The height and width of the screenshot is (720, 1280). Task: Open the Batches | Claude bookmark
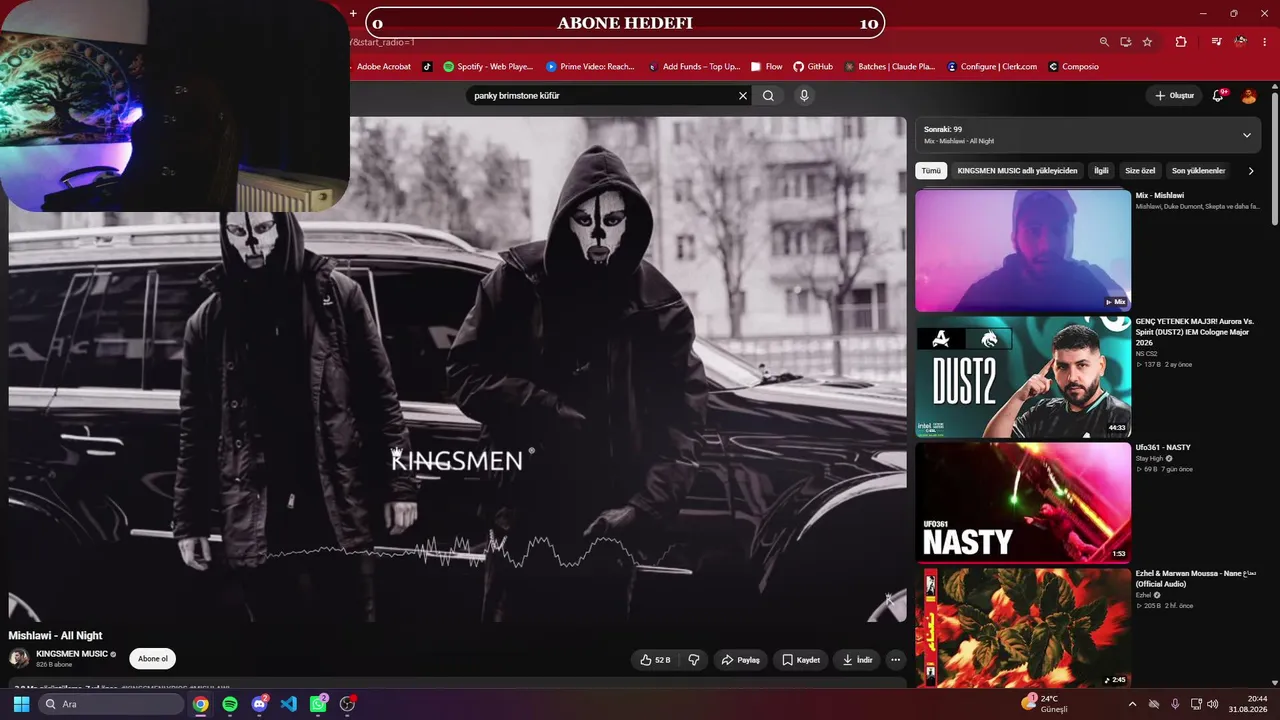click(890, 67)
